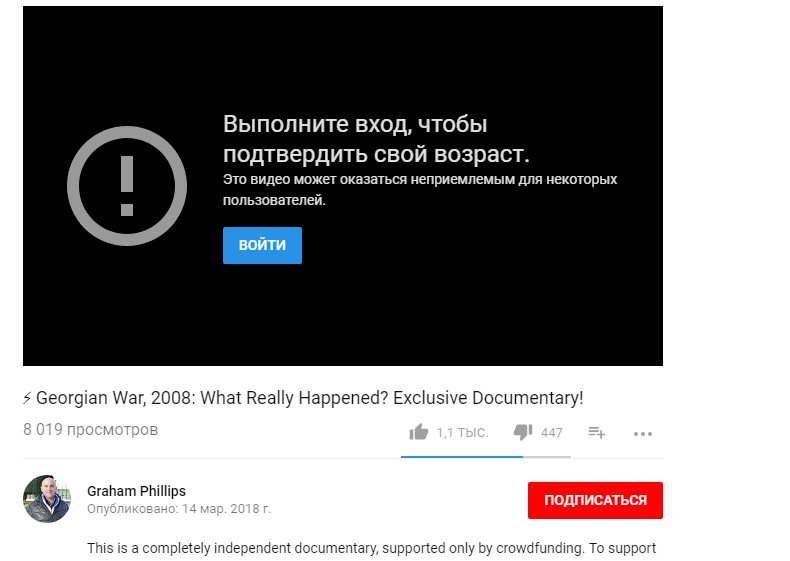Visit the Graham Phillips channel name link
The width and height of the screenshot is (790, 561).
(x=136, y=491)
